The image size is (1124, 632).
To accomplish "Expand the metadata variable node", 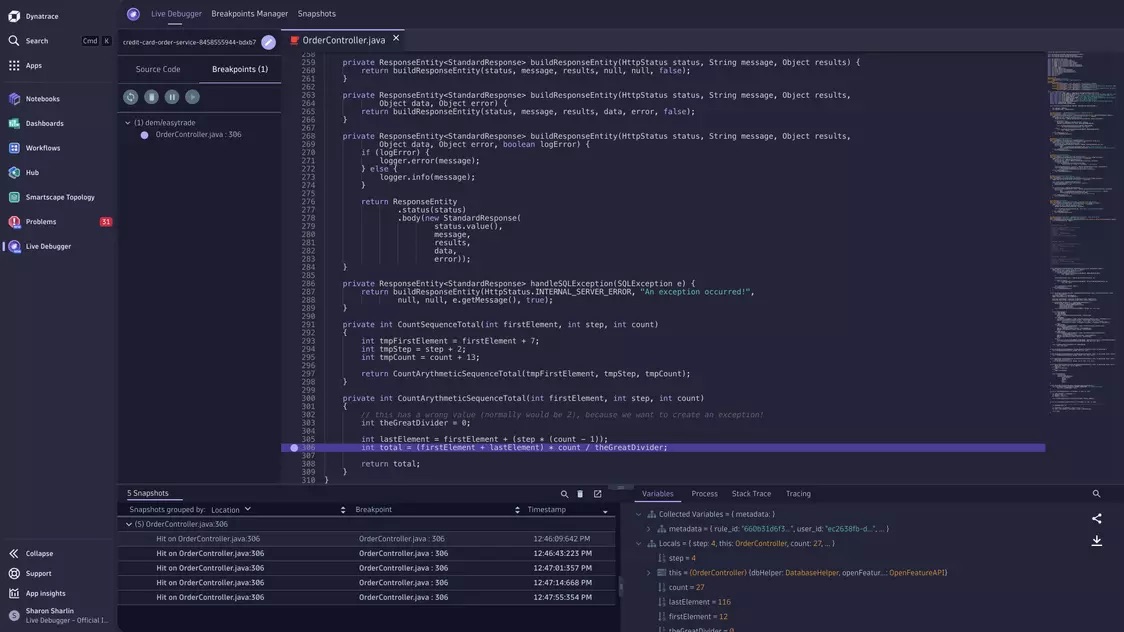I will coord(648,529).
